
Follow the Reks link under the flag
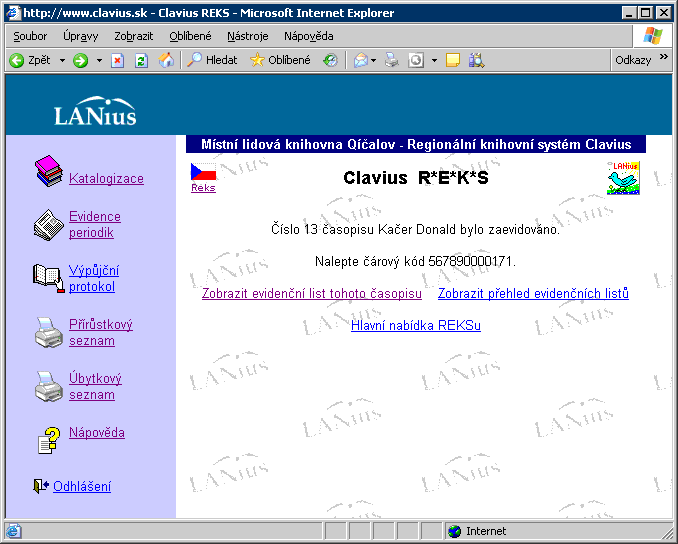203,188
